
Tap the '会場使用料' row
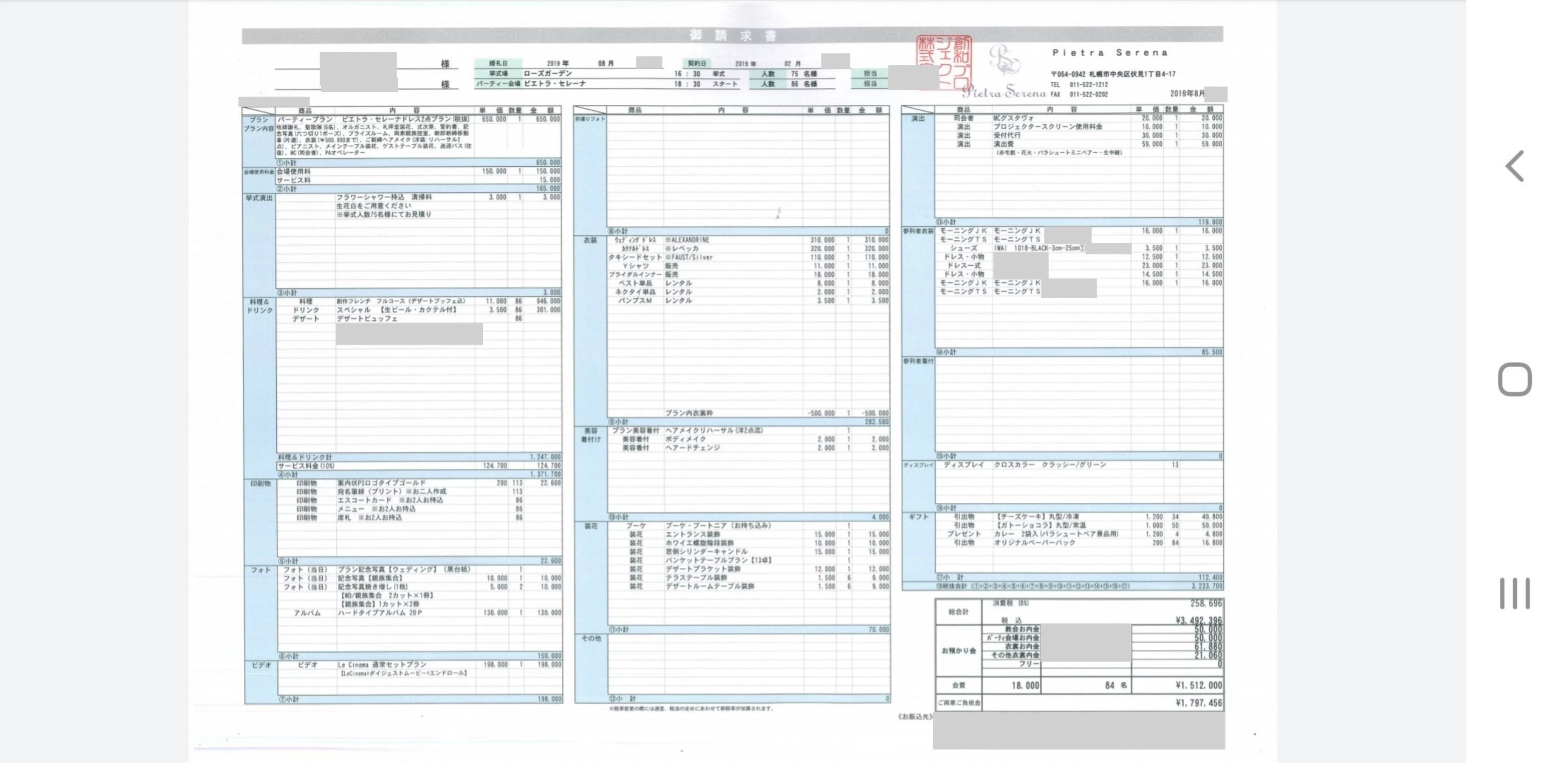[419, 172]
